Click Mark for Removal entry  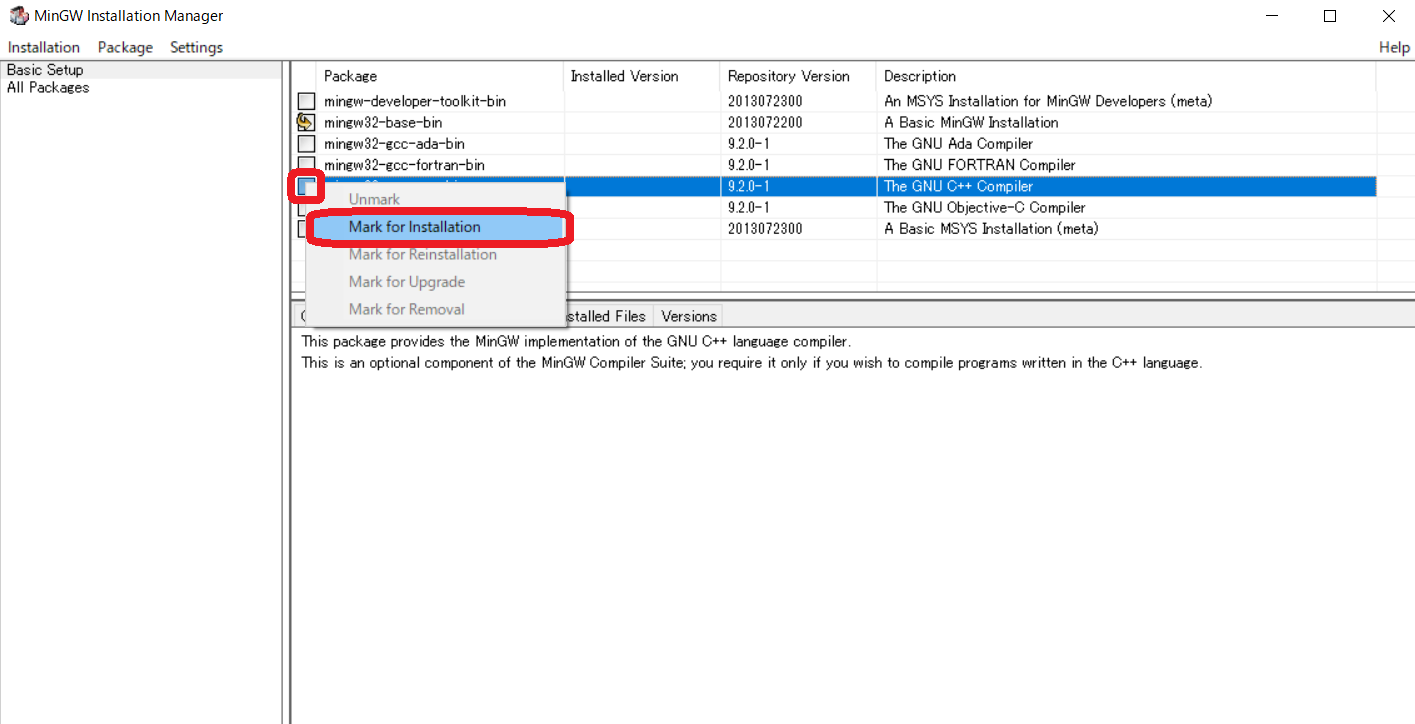point(437,309)
